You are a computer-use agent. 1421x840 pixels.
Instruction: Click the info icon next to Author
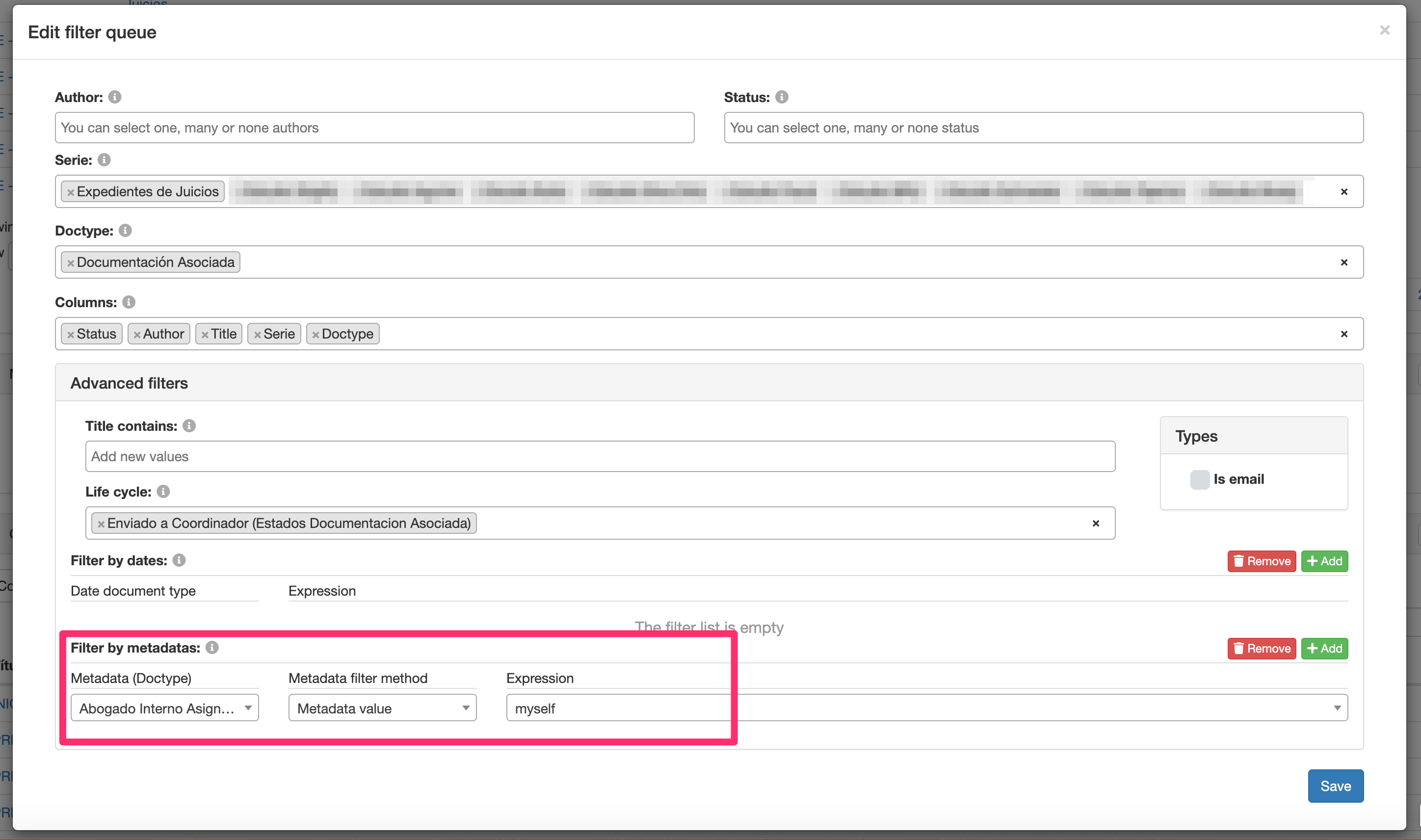[x=115, y=97]
